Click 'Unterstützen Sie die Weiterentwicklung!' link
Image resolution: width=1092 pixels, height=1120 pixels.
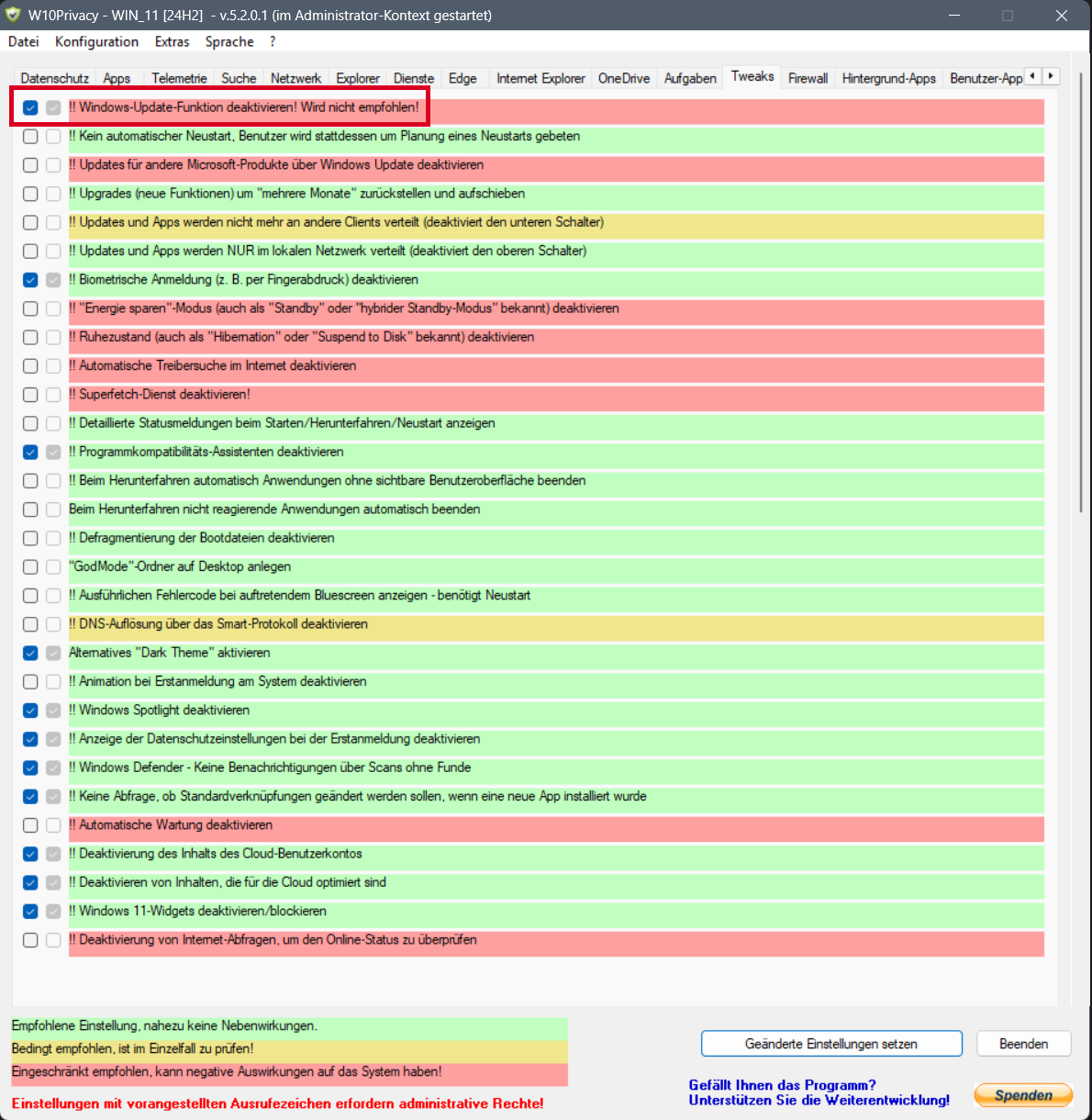coord(819,1100)
